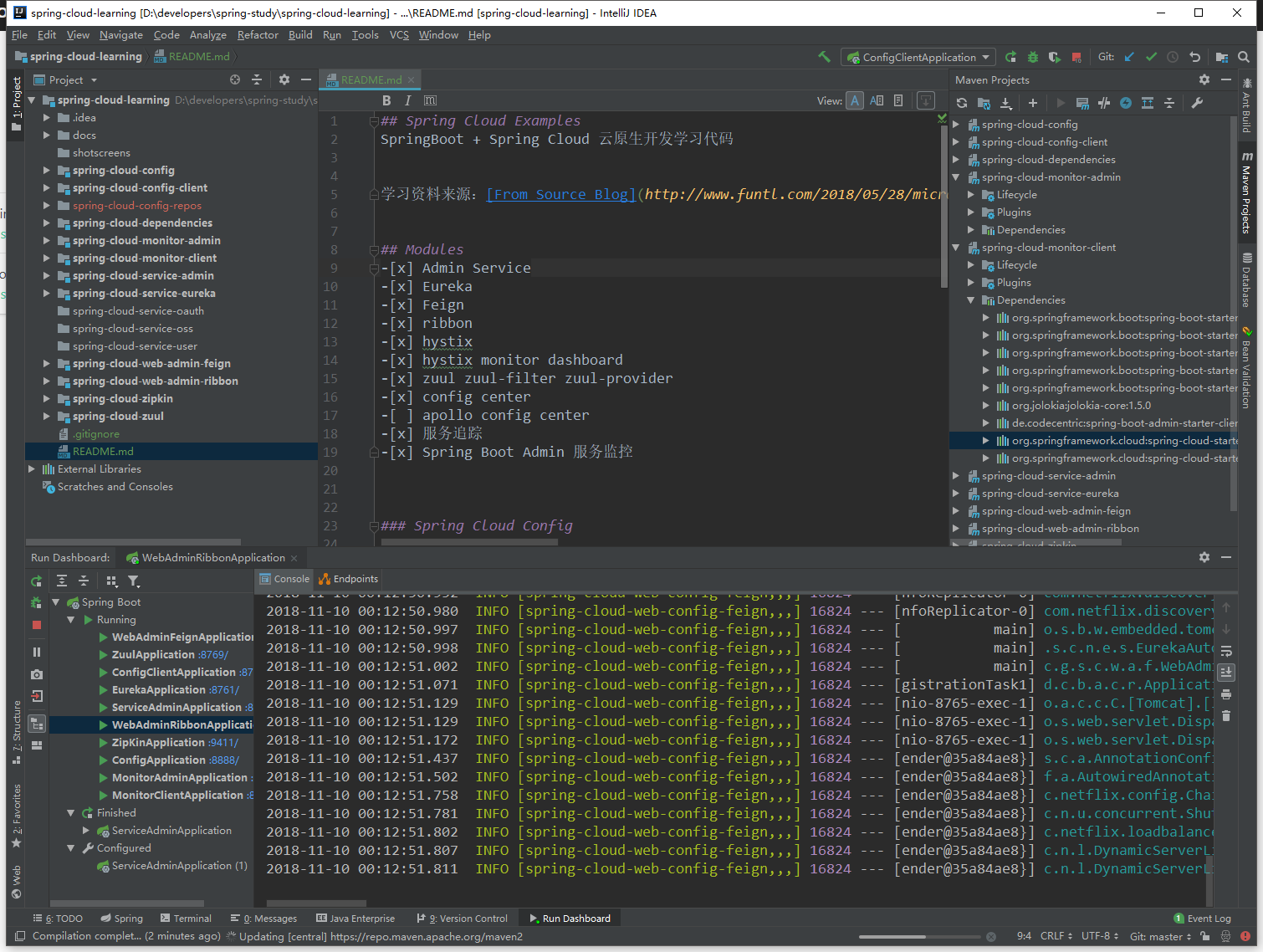Expand the docs folder in project tree
This screenshot has height=952, width=1263.
point(47,135)
